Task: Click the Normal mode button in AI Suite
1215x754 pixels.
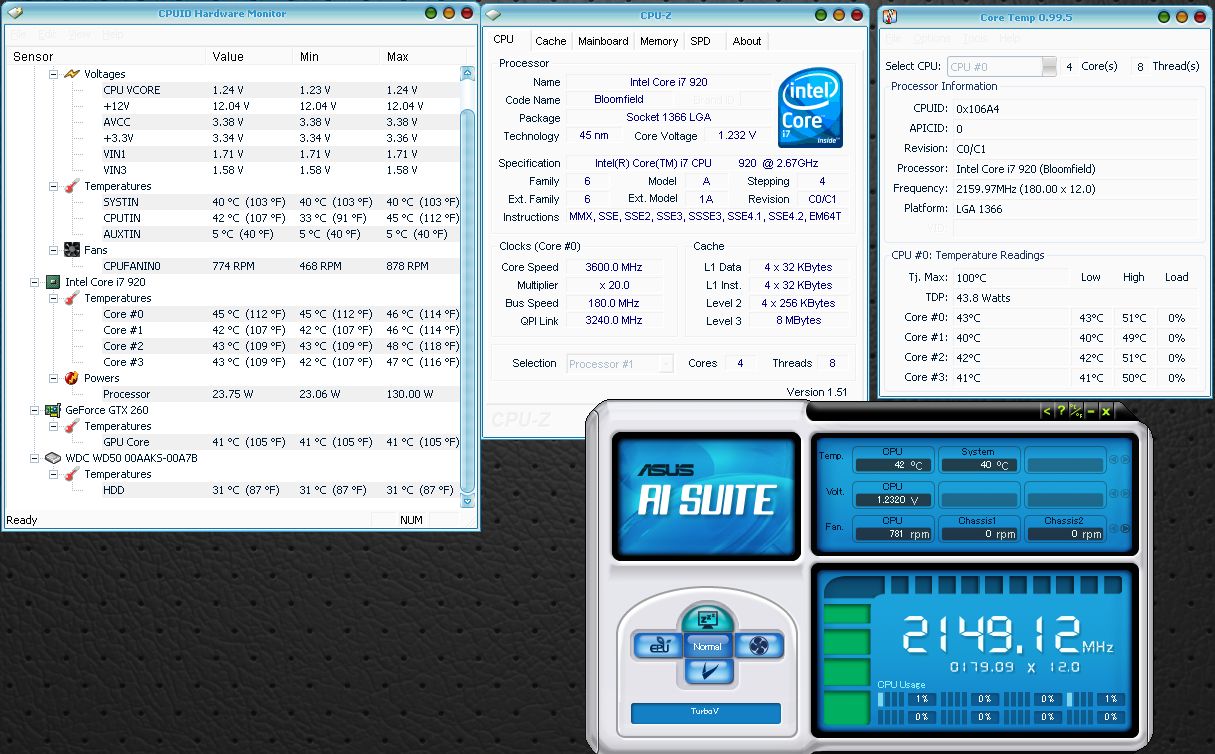Action: click(708, 646)
